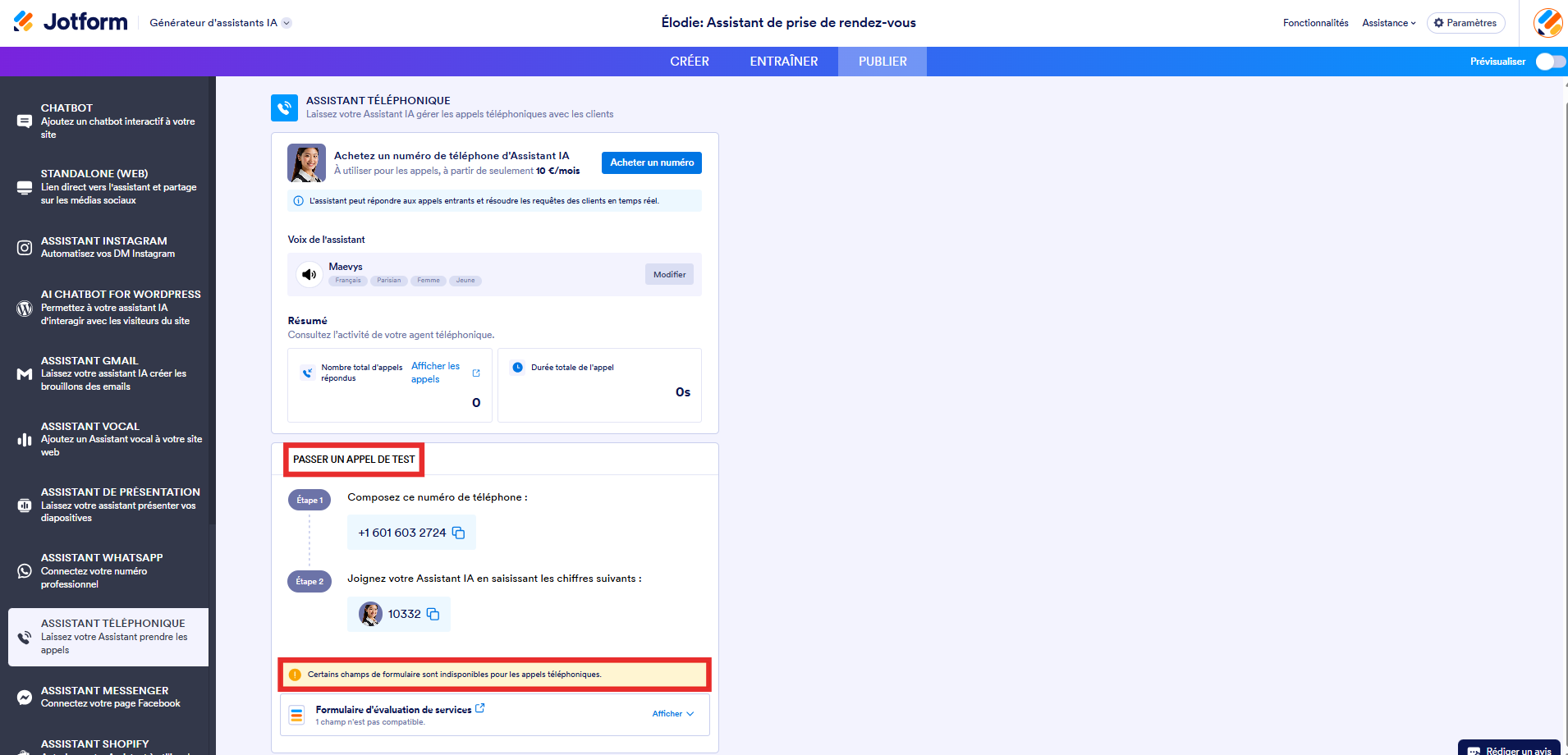Click the Étape 1 step badge
Screen dimensions: 1568x755
309,500
